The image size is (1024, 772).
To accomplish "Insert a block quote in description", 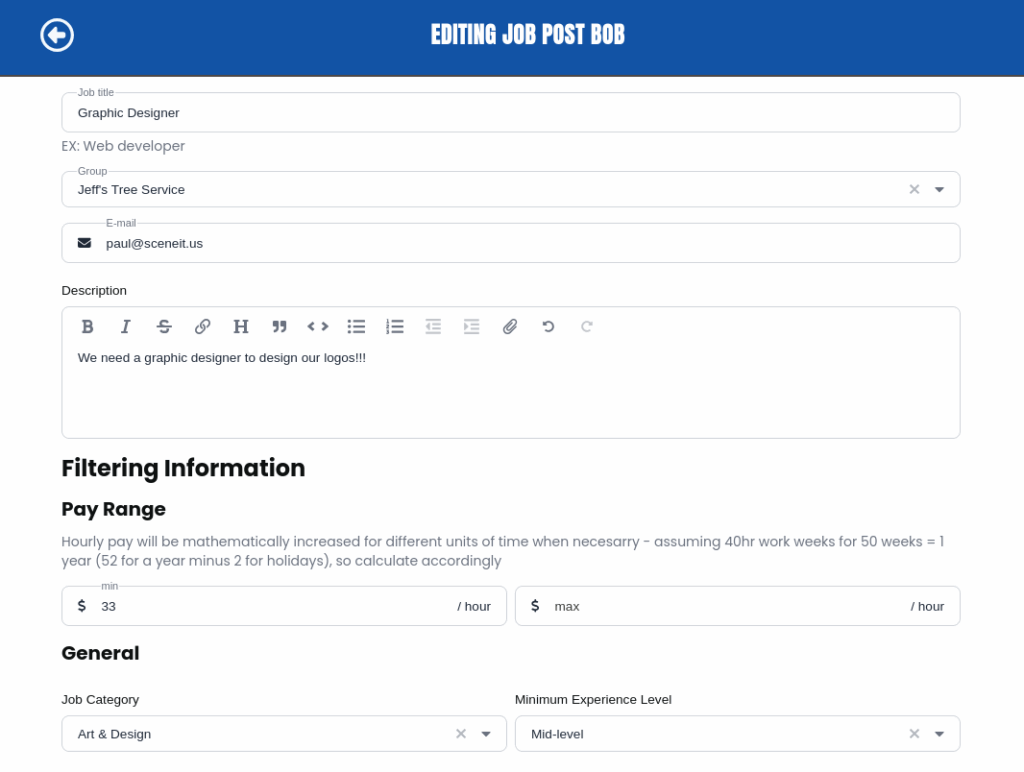I will pos(279,326).
